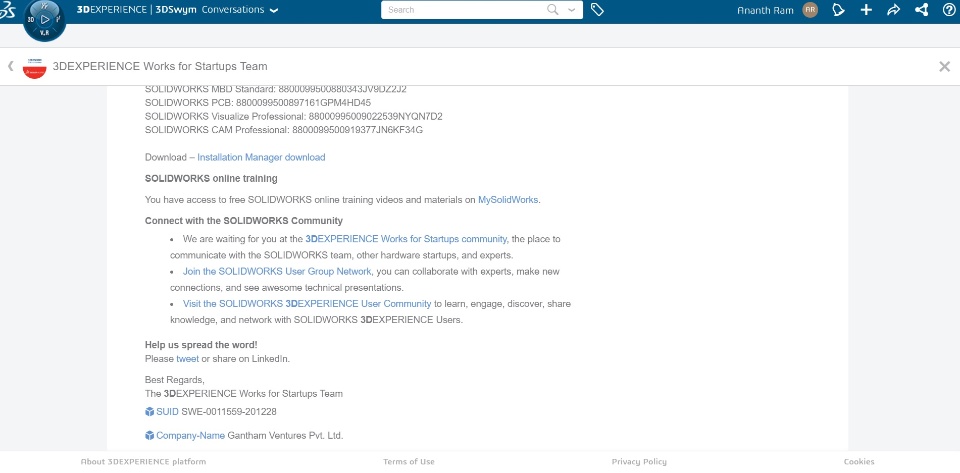This screenshot has width=960, height=473.
Task: Open the MySolidWorks link
Action: tap(508, 200)
